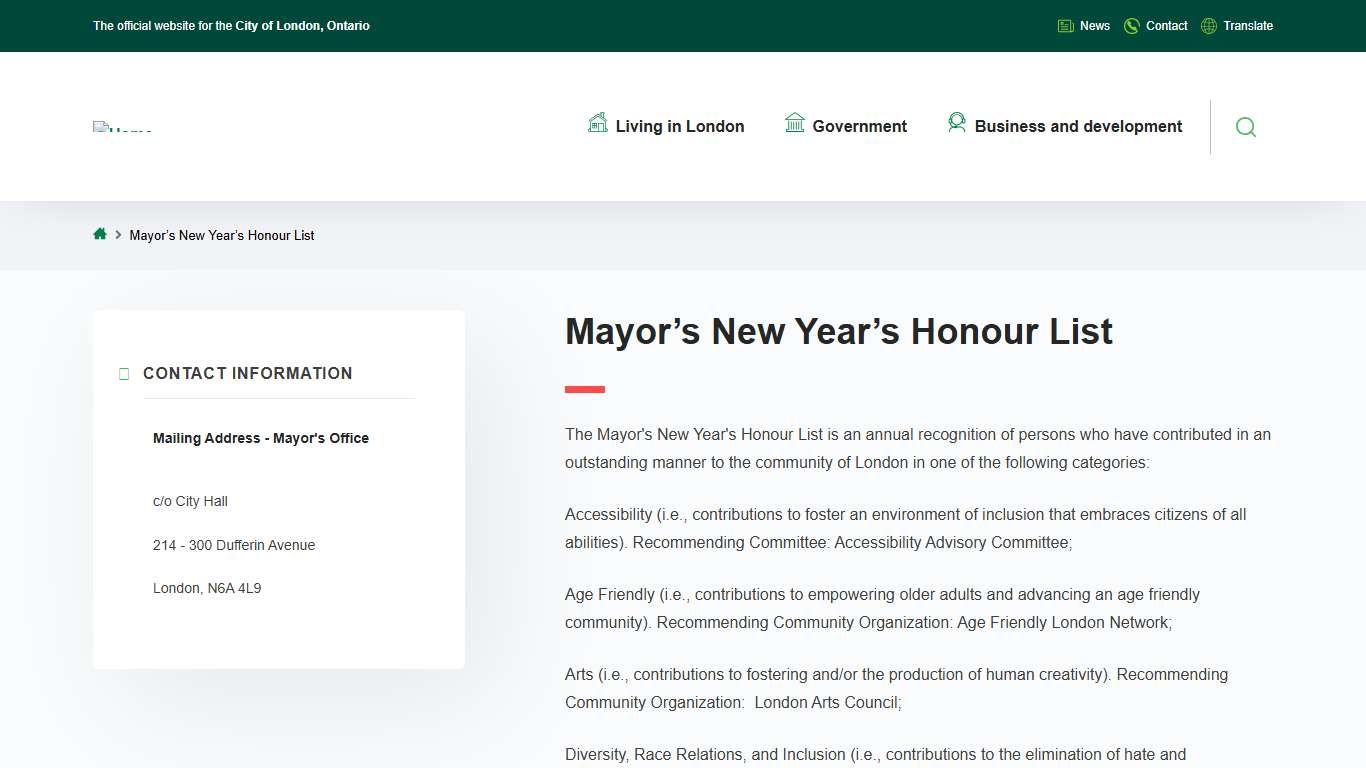Image resolution: width=1366 pixels, height=768 pixels.
Task: Select the home icon in the breadcrumb
Action: [100, 233]
